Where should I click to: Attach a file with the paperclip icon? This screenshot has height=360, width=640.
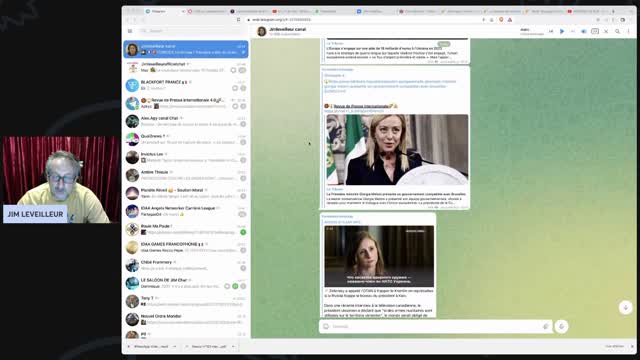[x=545, y=326]
